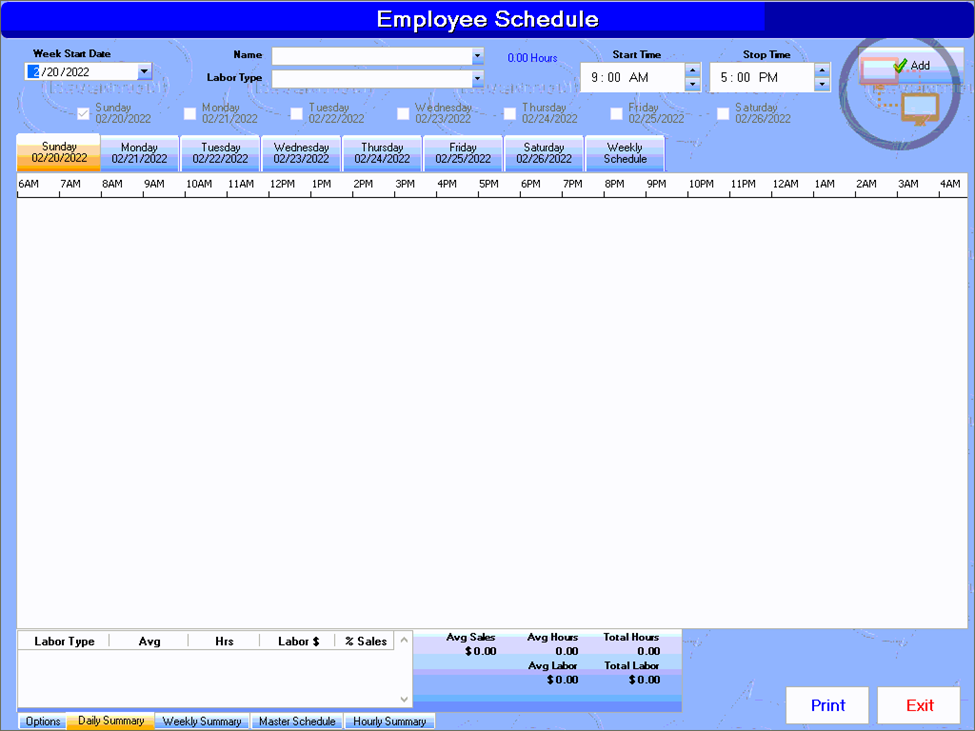This screenshot has height=731, width=975.
Task: Check the Saturday 02/26/2022 checkbox
Action: tap(723, 113)
